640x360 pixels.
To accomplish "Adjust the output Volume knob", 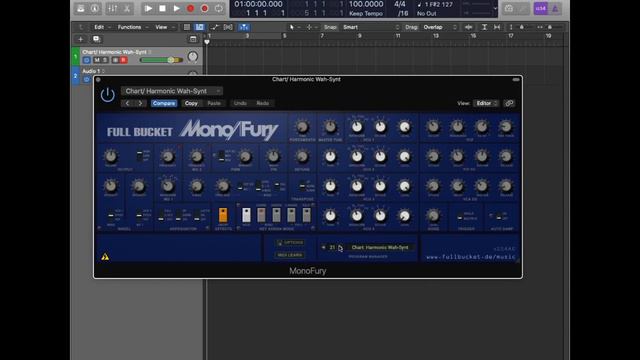I will click(111, 157).
